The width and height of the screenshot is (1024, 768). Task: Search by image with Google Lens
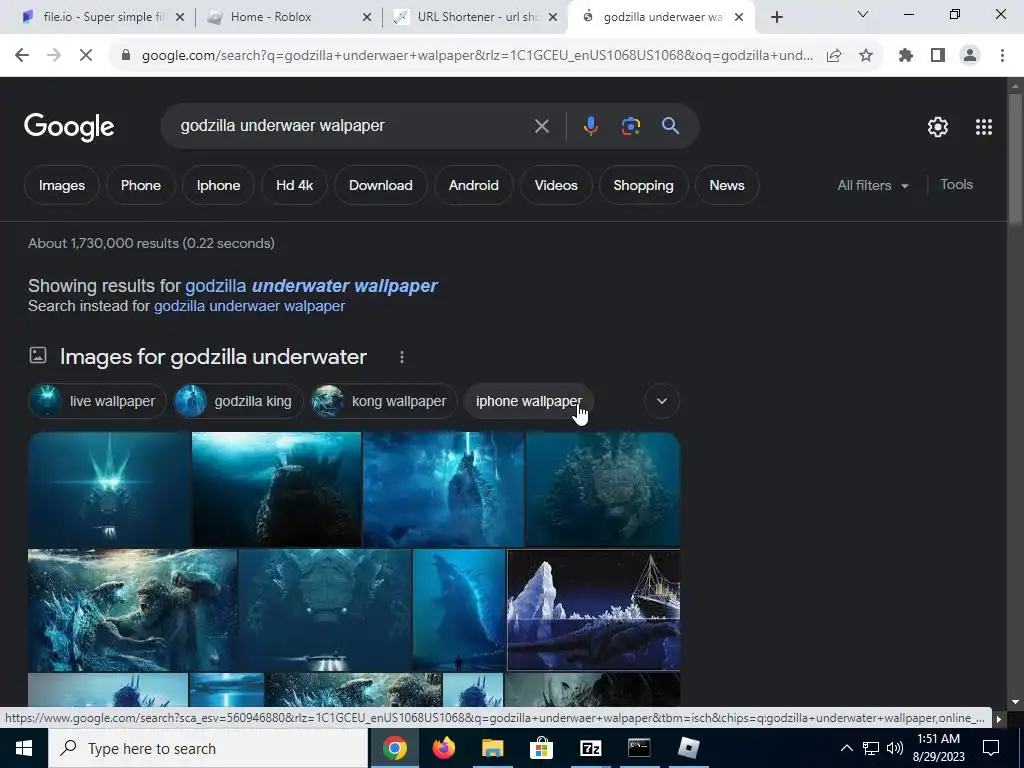pyautogui.click(x=630, y=126)
